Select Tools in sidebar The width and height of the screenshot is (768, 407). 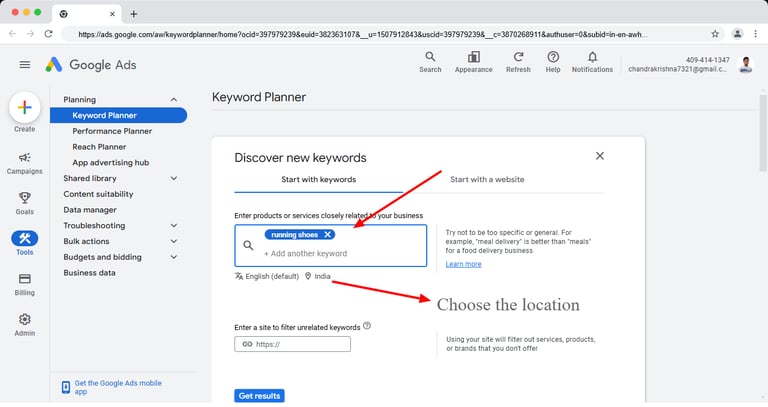click(x=24, y=243)
